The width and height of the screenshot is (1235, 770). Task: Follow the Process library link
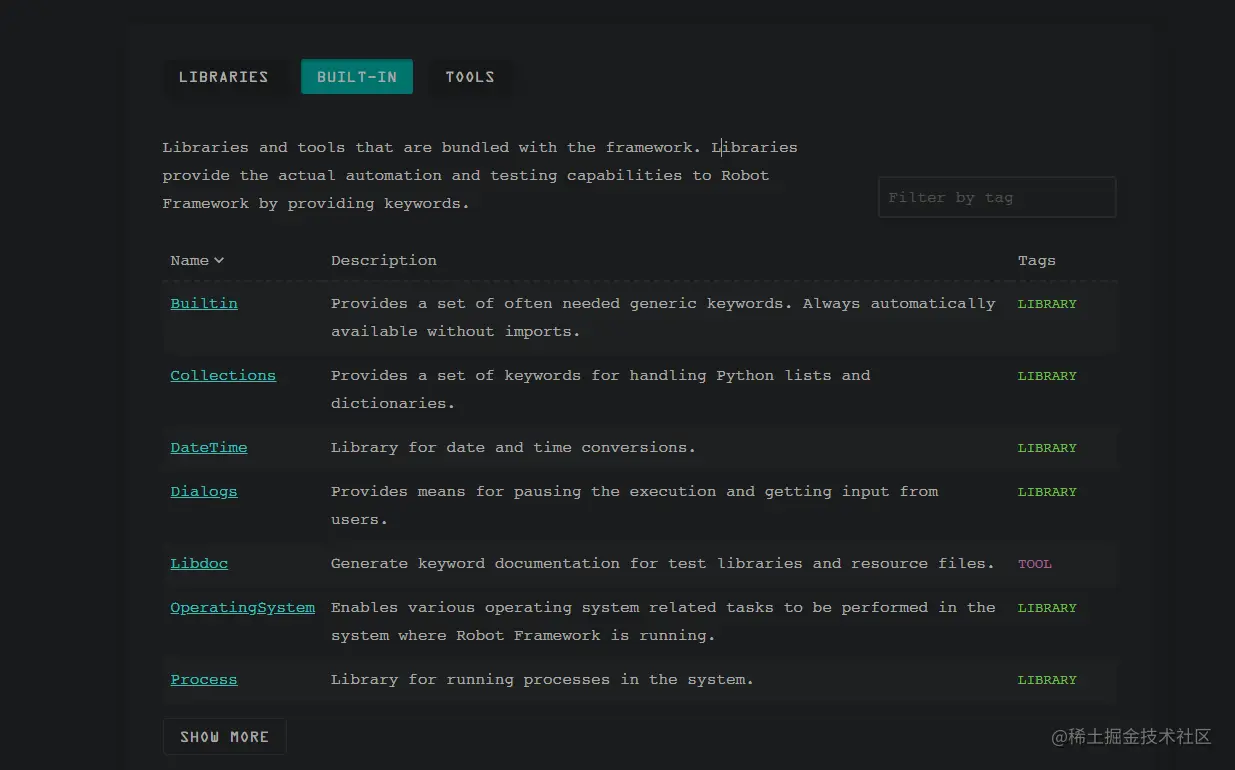click(204, 680)
